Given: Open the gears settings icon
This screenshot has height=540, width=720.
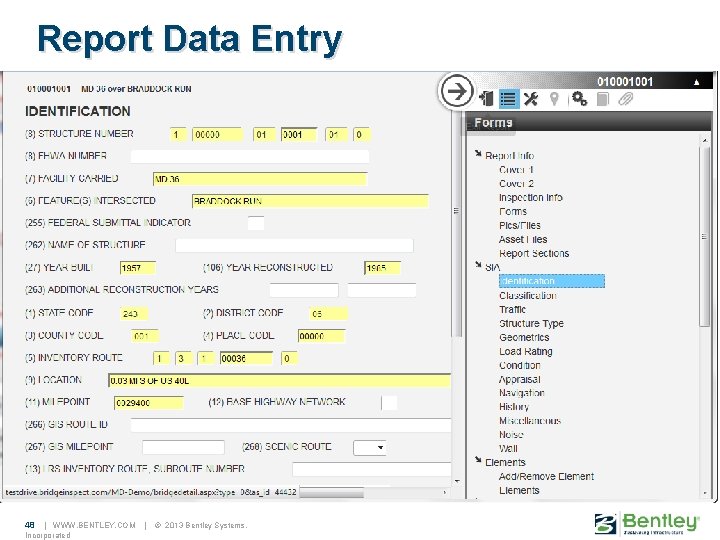Looking at the screenshot, I should pyautogui.click(x=579, y=99).
